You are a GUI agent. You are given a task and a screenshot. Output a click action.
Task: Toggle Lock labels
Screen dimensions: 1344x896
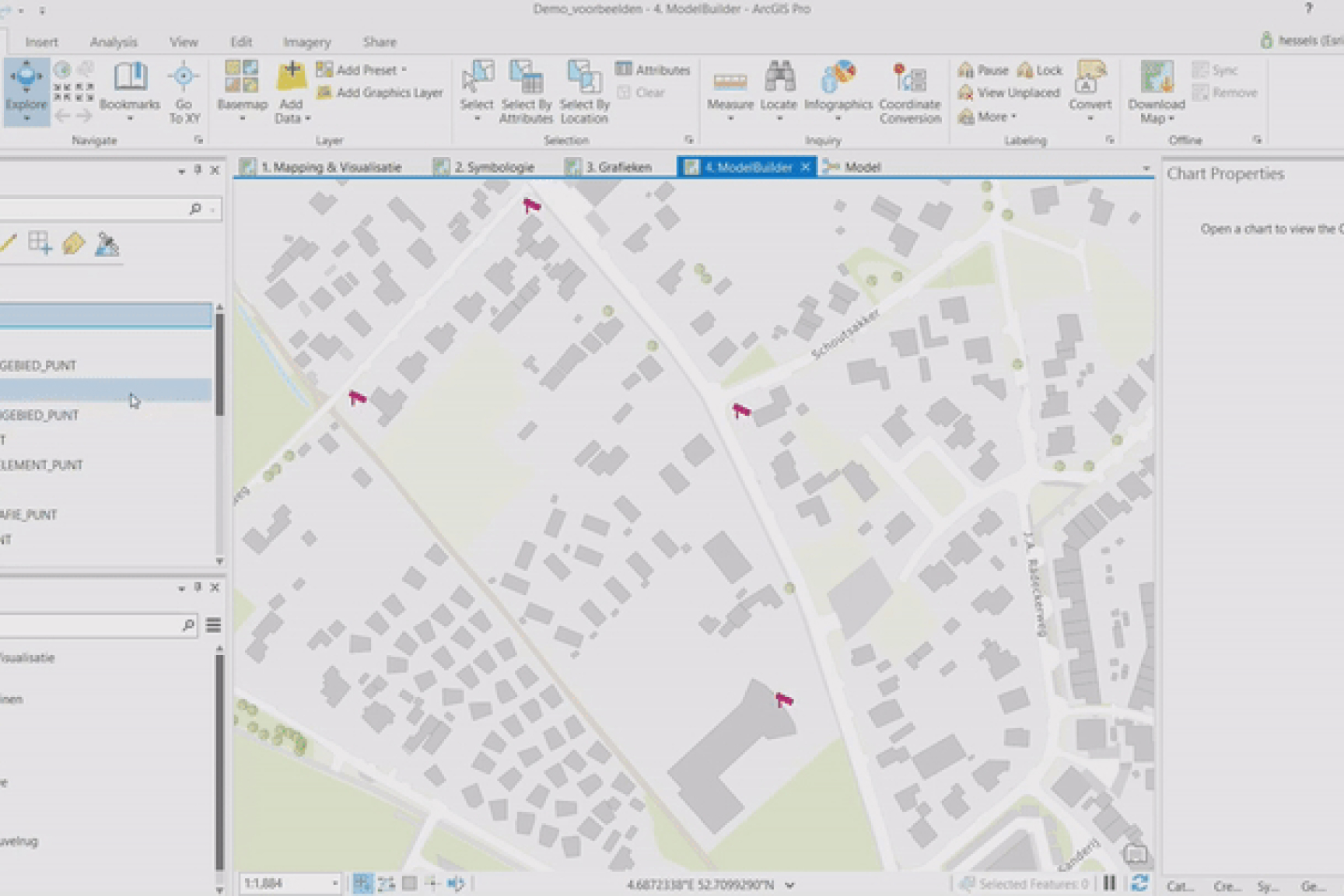[x=1040, y=70]
